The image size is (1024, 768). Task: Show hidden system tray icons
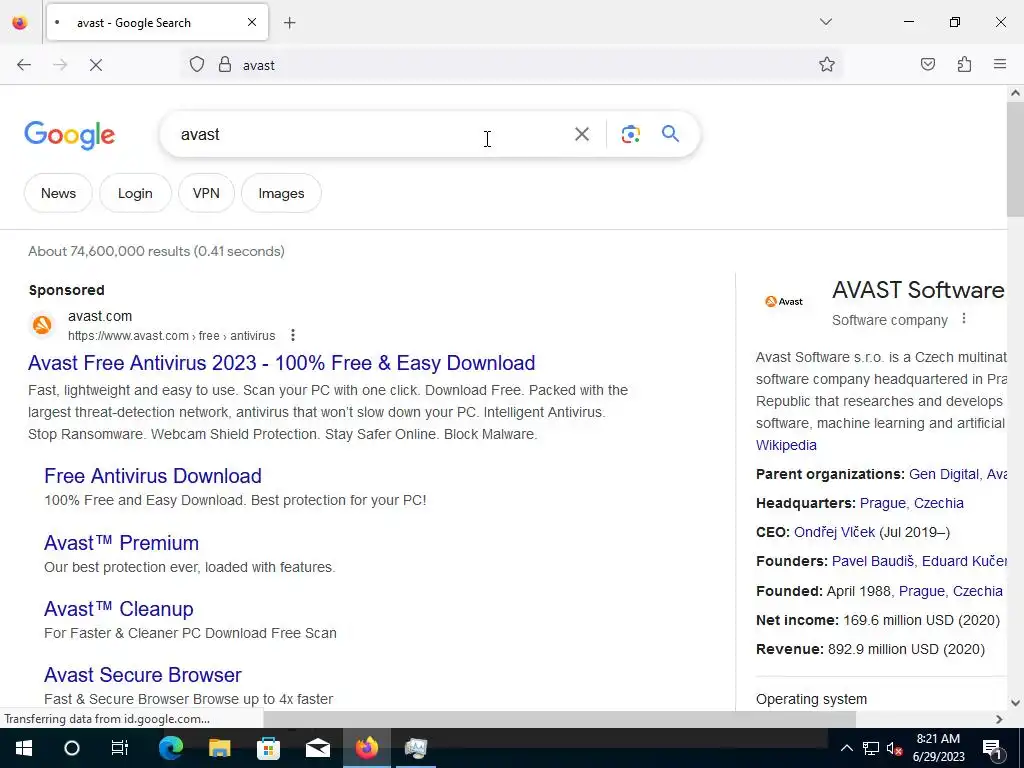[x=846, y=748]
